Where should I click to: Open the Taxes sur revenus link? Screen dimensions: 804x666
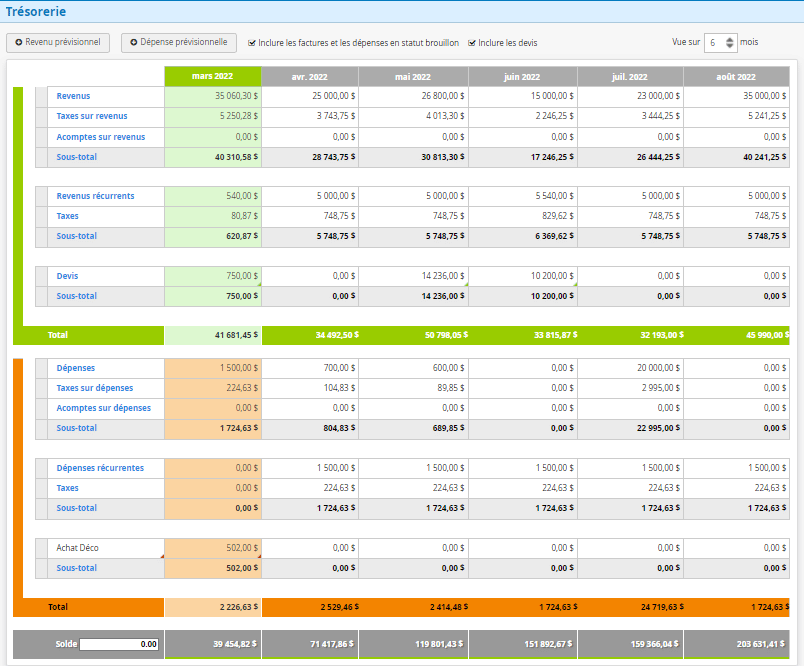tap(91, 116)
